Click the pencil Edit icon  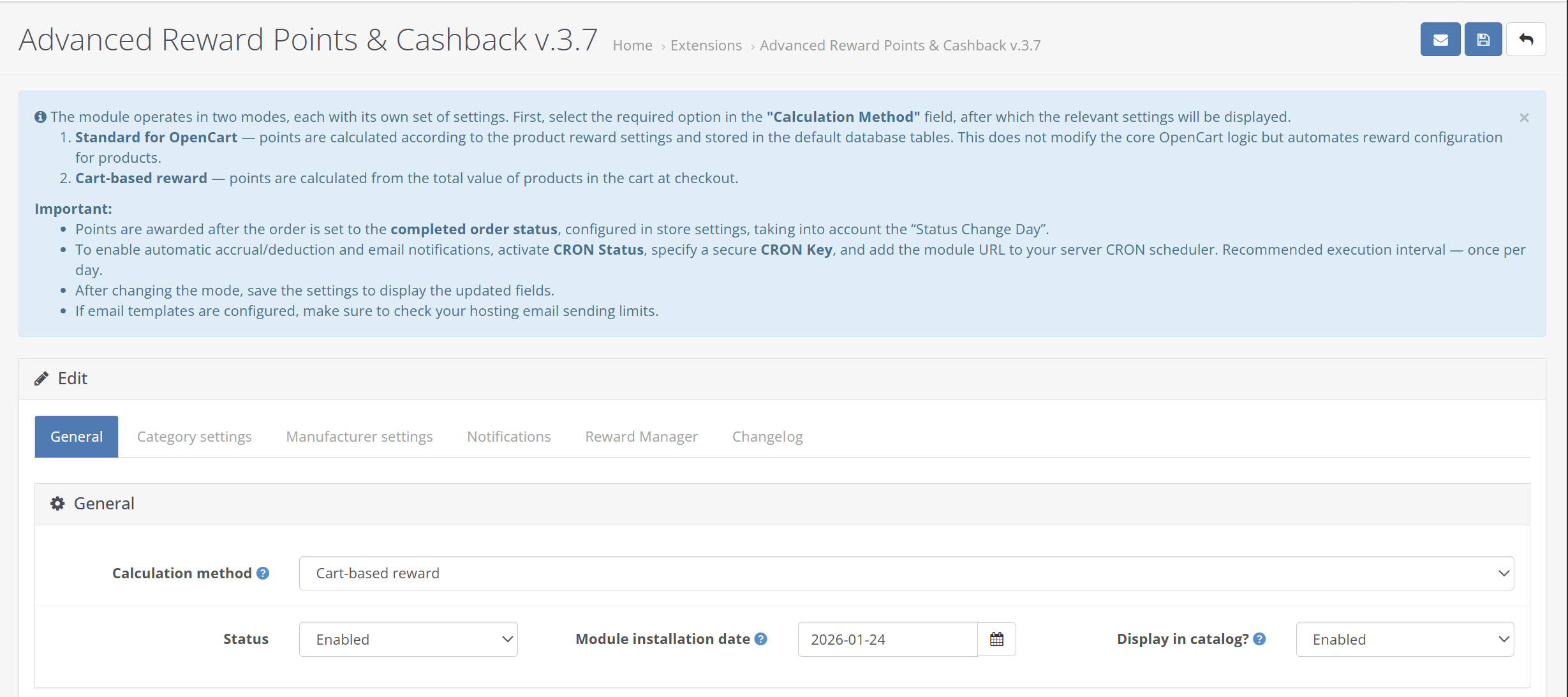[41, 378]
